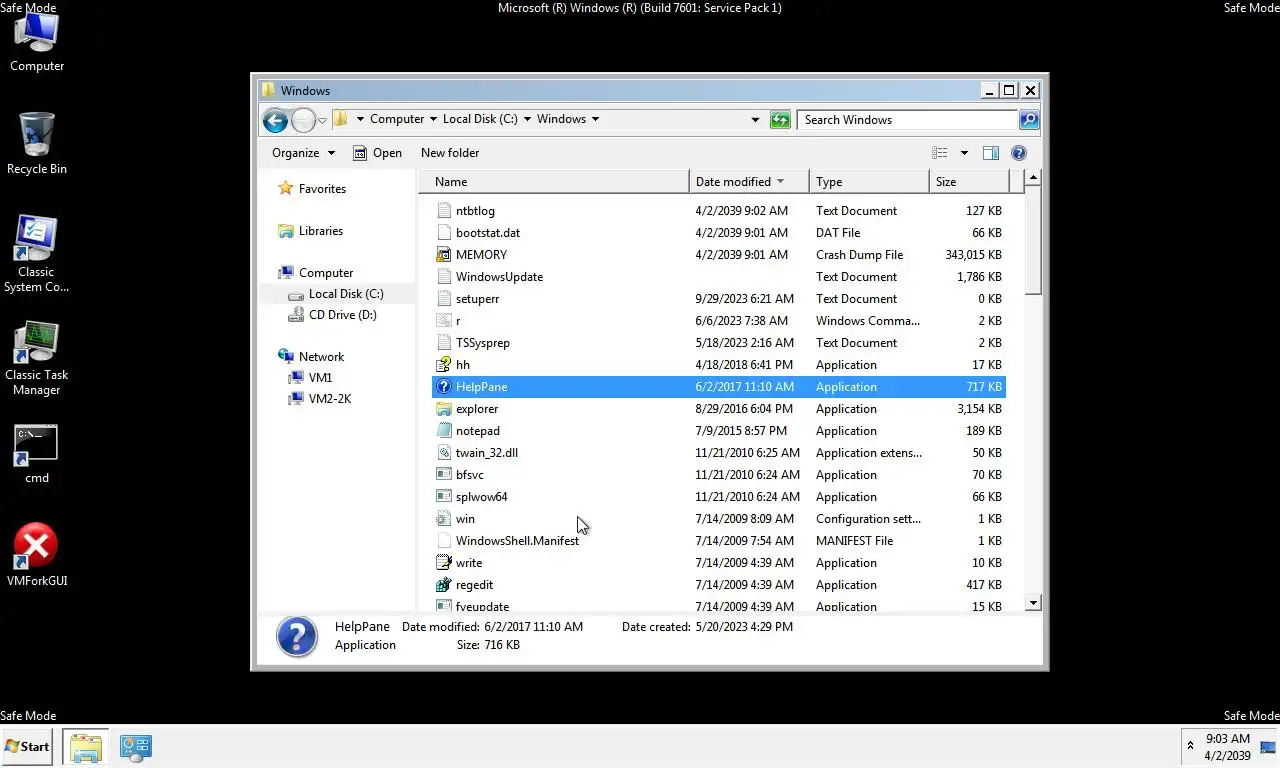Select the Classic Task Manager desktop shortcut
Screen dimensions: 1280x768
click(x=37, y=359)
